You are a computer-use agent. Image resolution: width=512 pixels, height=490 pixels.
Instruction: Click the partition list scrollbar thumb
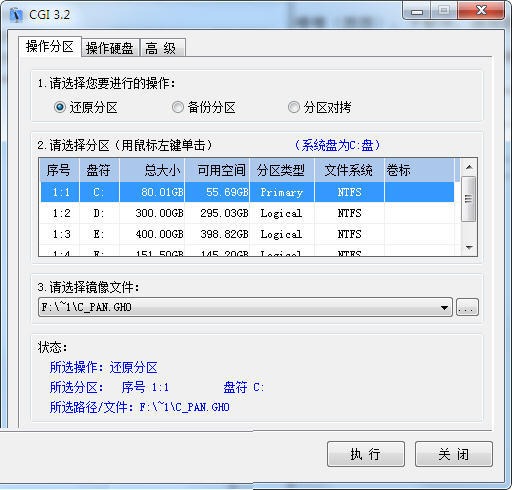coord(469,199)
